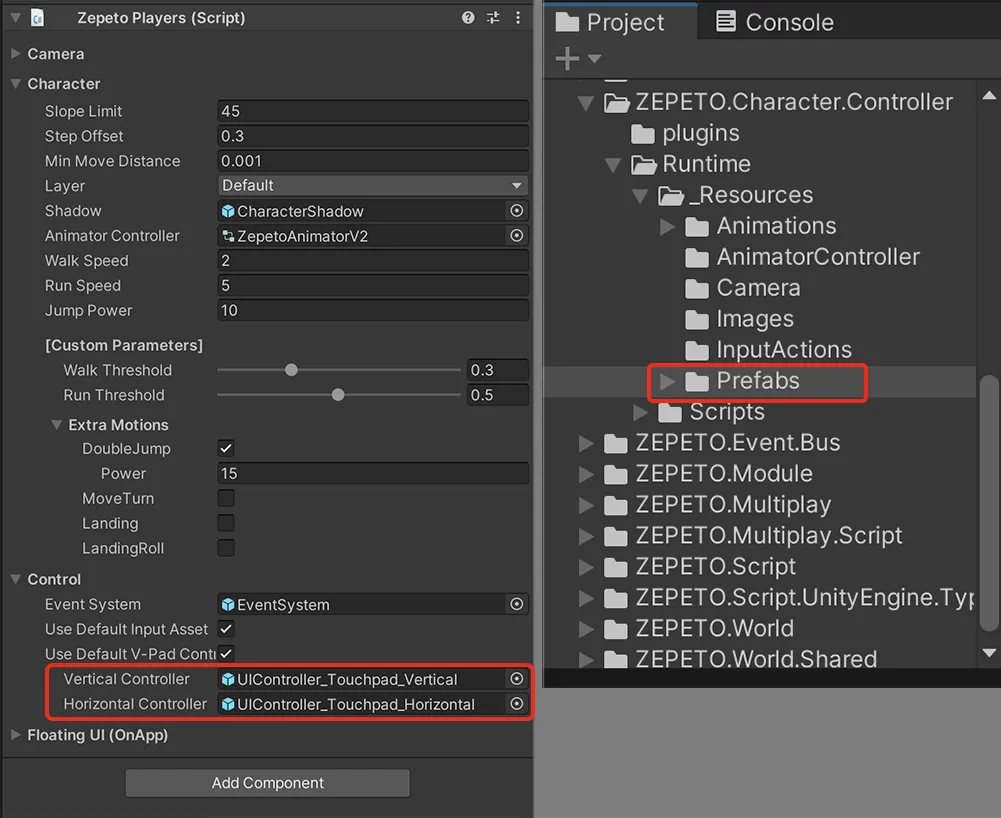Expand the Floating UI (OnApp) section
This screenshot has width=1001, height=818.
(x=16, y=735)
